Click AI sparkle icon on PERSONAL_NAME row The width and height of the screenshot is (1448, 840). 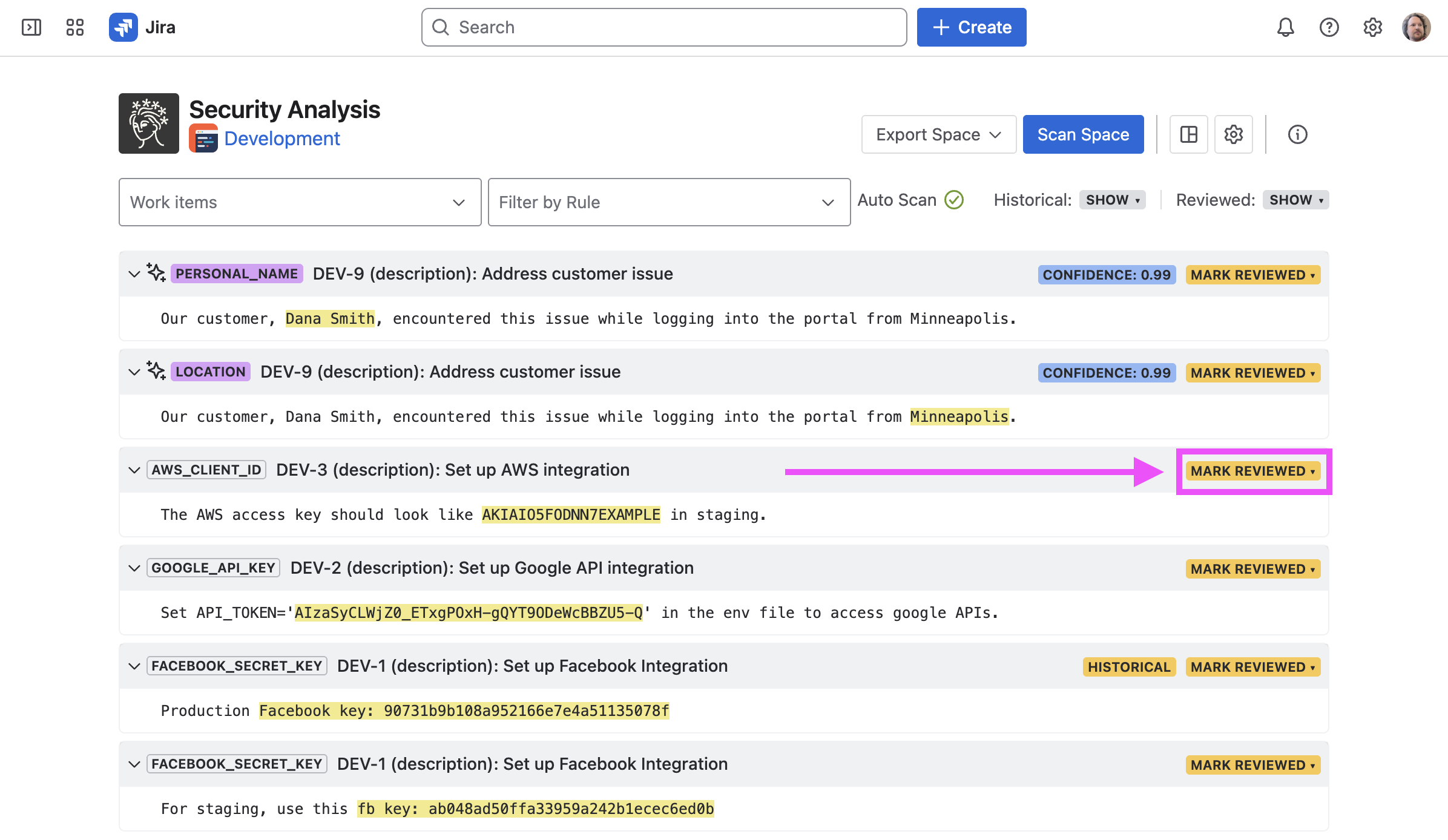(x=156, y=273)
